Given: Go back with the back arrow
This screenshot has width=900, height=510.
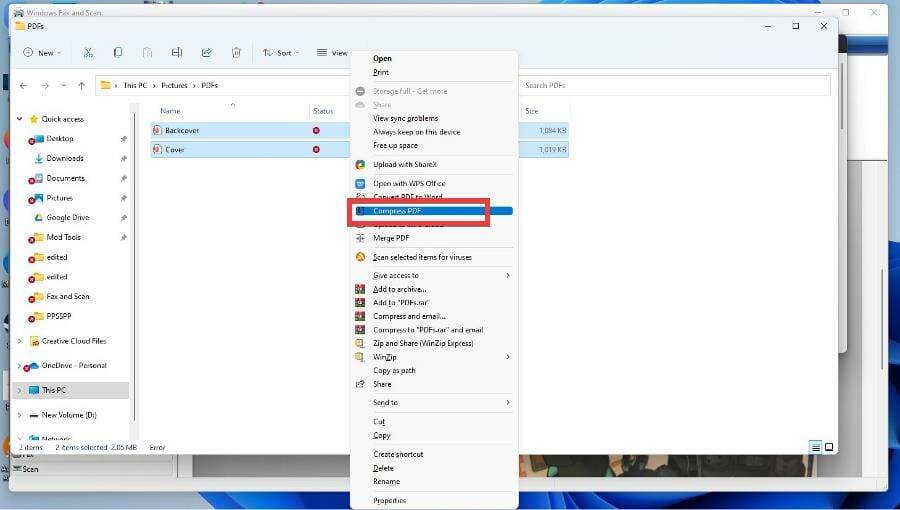Looking at the screenshot, I should coord(24,85).
